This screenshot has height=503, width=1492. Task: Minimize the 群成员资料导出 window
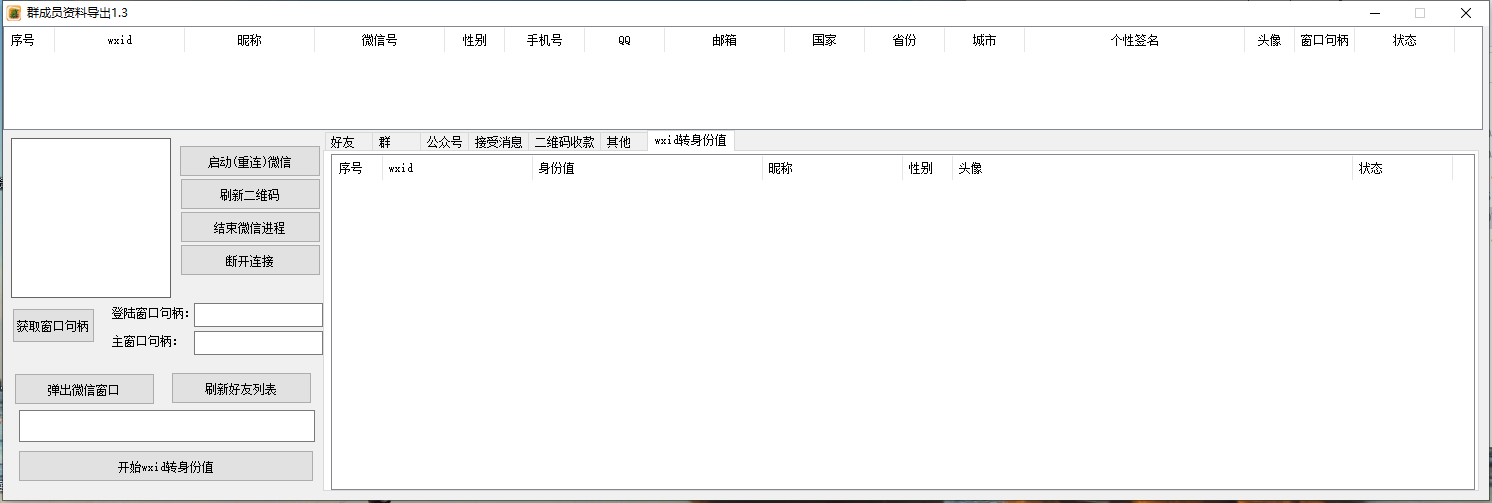click(1375, 13)
